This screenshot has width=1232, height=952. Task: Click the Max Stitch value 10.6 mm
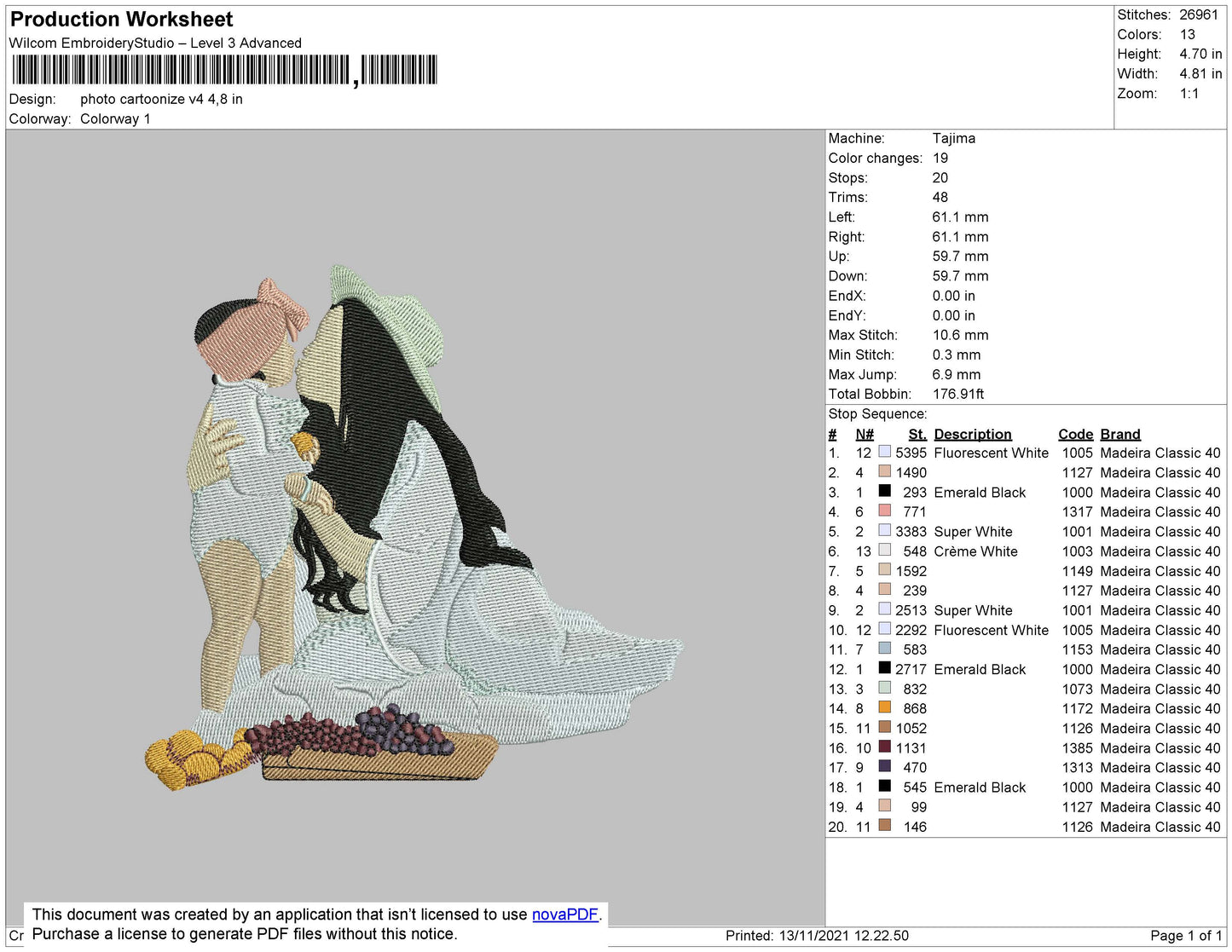pyautogui.click(x=961, y=335)
